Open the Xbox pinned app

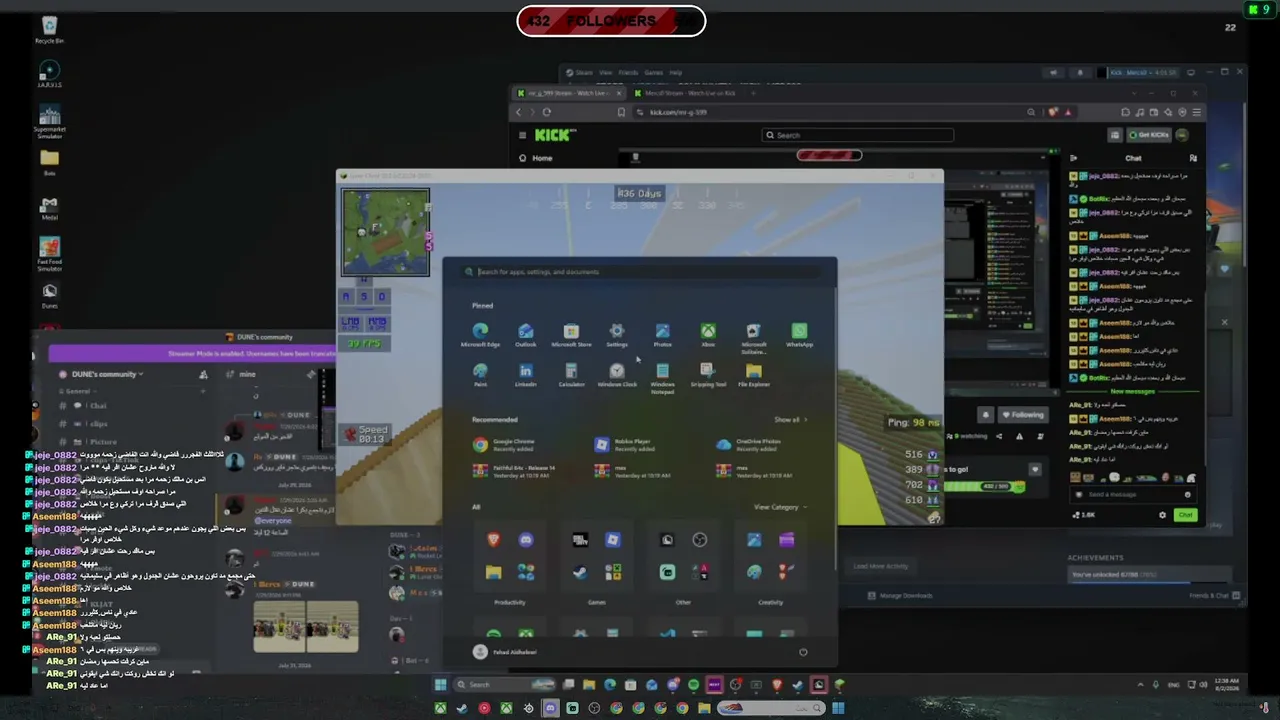708,335
